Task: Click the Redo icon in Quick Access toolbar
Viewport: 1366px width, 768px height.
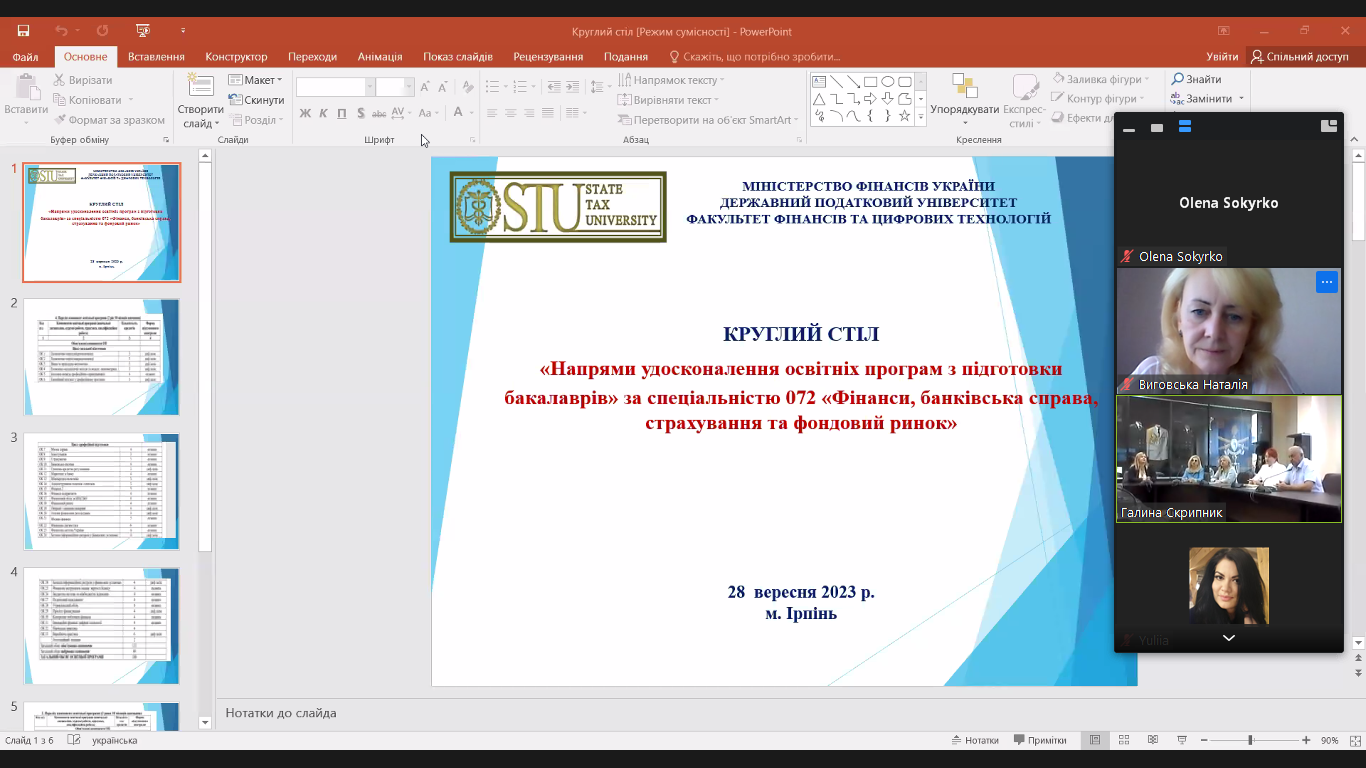Action: (x=103, y=31)
